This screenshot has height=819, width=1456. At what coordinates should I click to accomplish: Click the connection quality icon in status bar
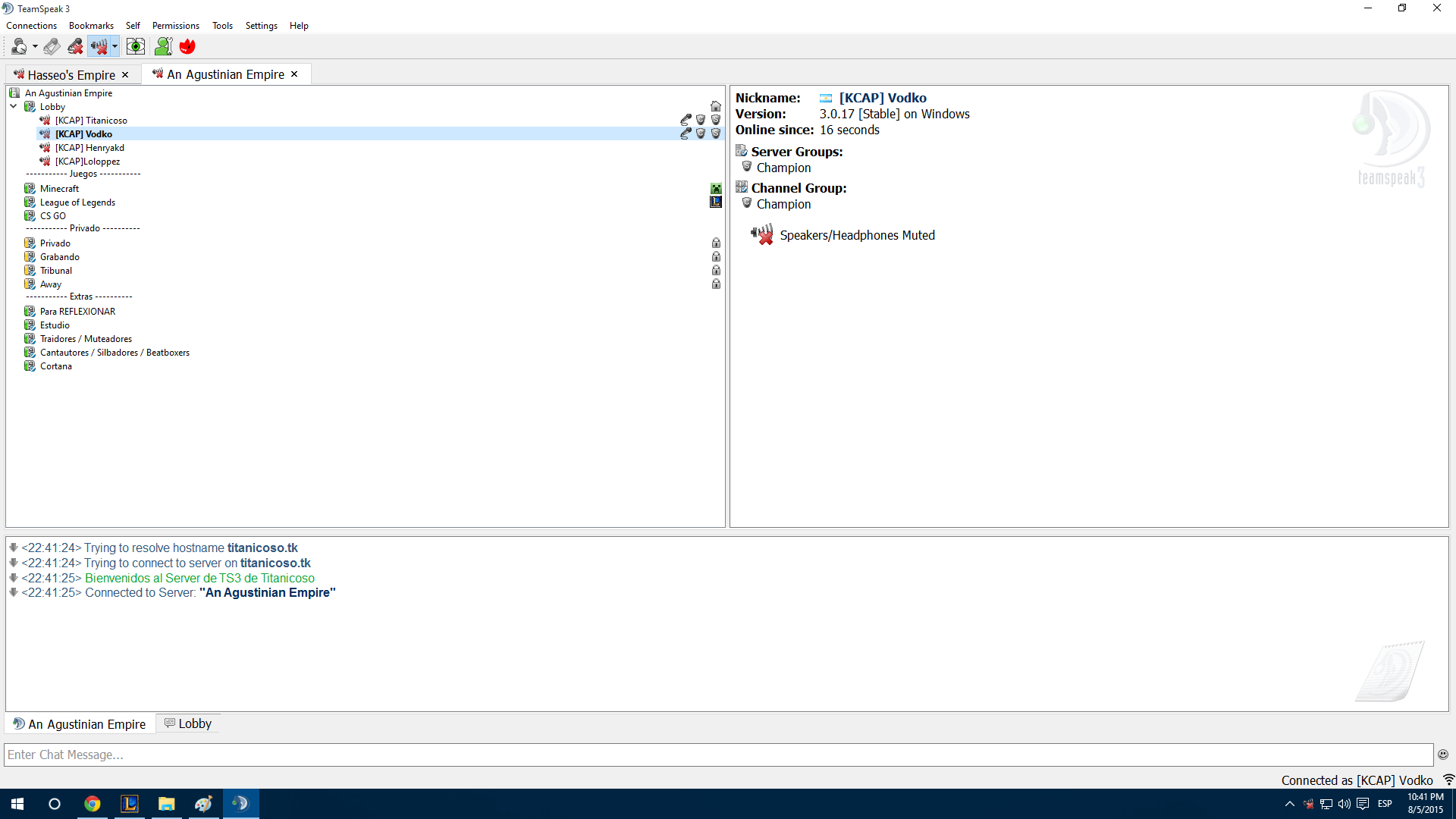tap(1448, 780)
